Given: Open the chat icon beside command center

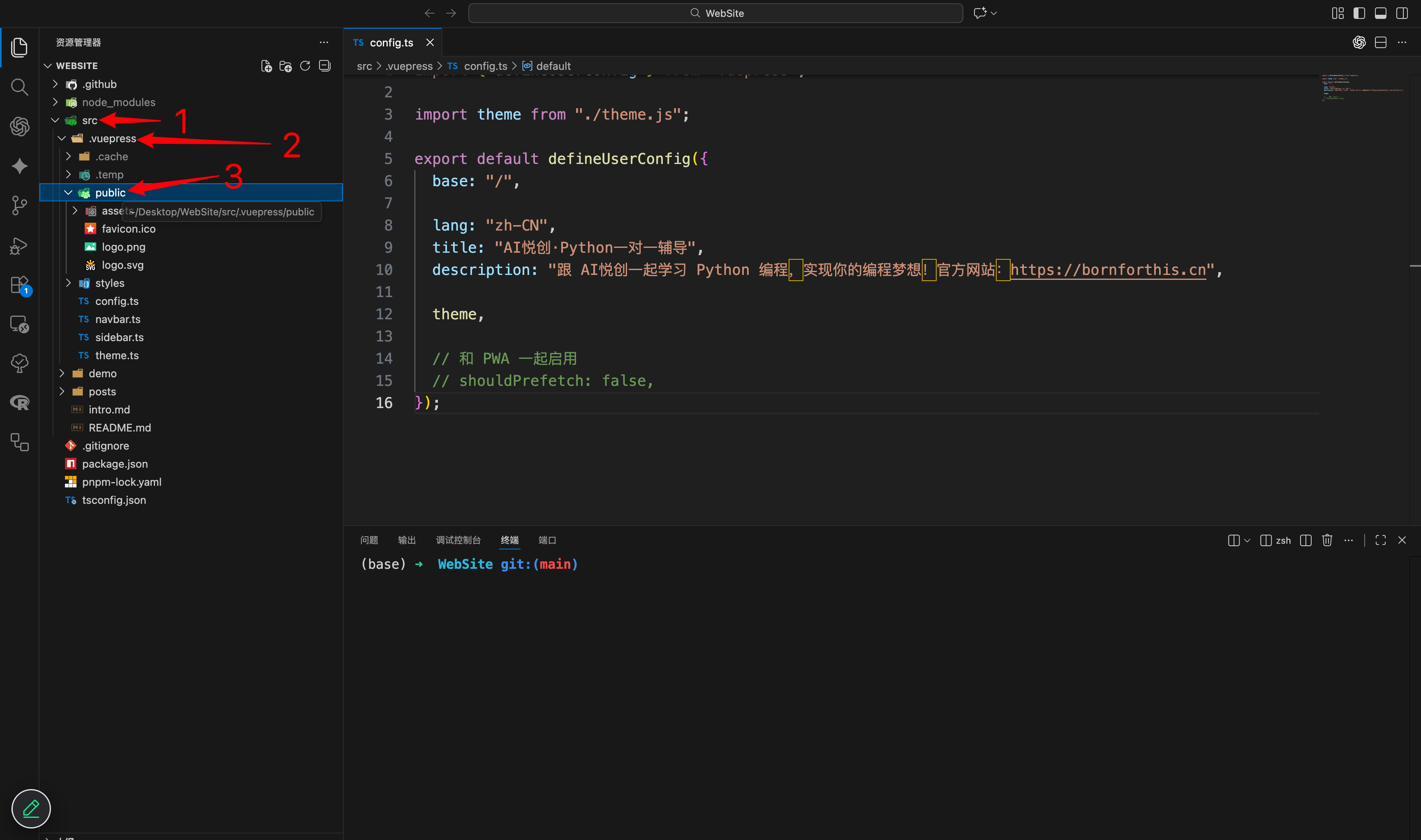Looking at the screenshot, I should 980,13.
